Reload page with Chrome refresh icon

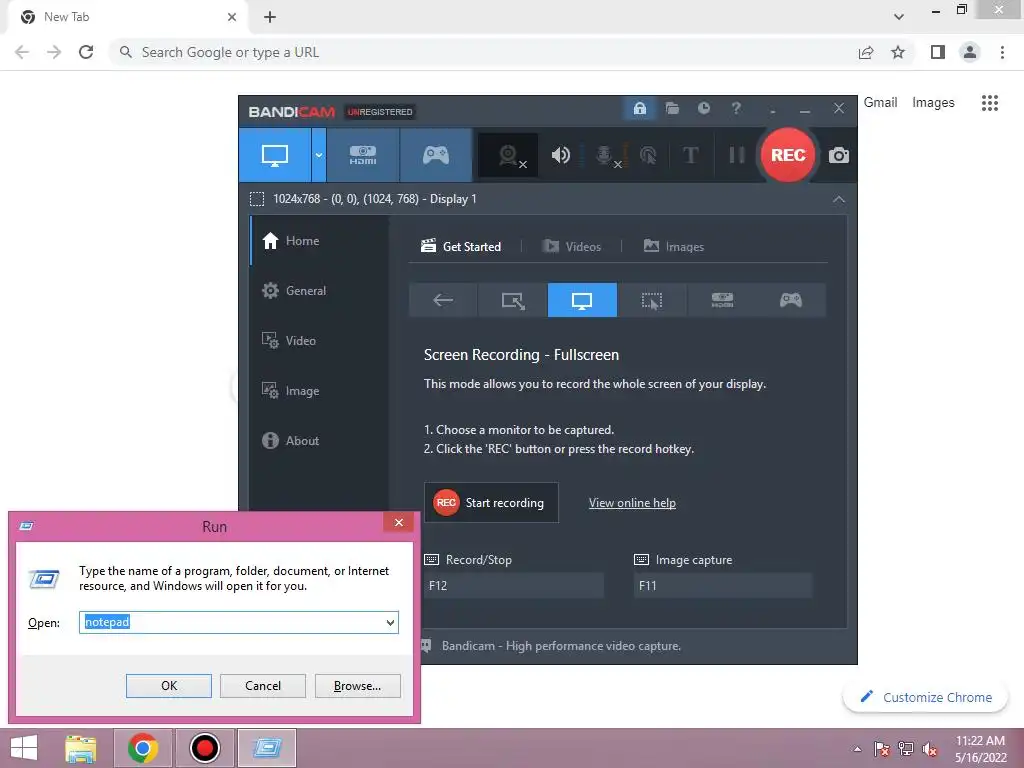[86, 52]
